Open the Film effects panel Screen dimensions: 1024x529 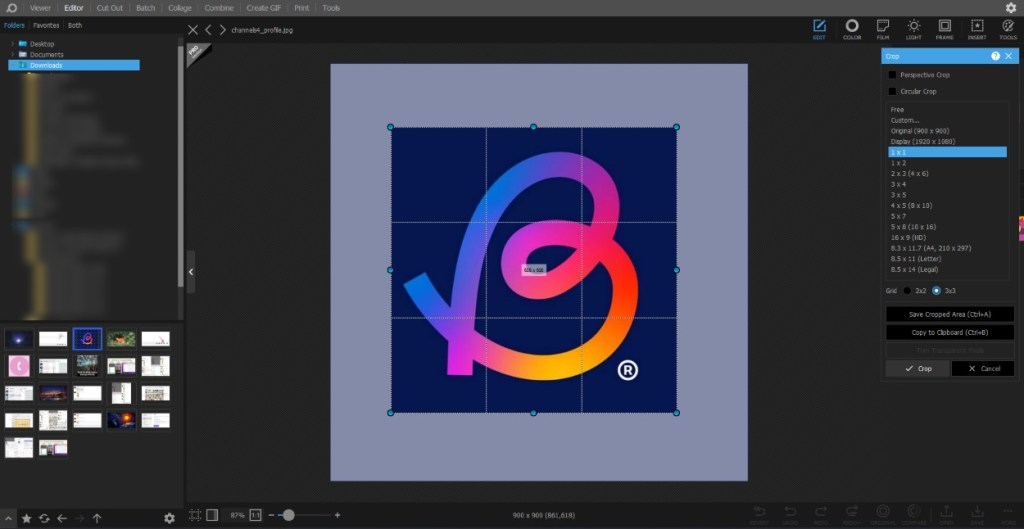click(x=883, y=29)
